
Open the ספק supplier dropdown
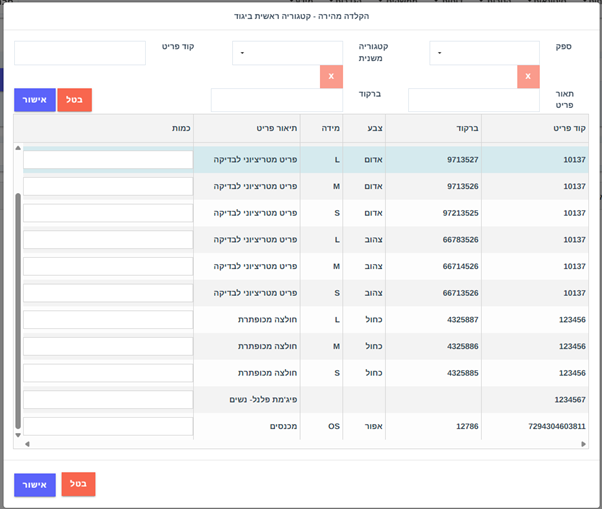coord(470,53)
